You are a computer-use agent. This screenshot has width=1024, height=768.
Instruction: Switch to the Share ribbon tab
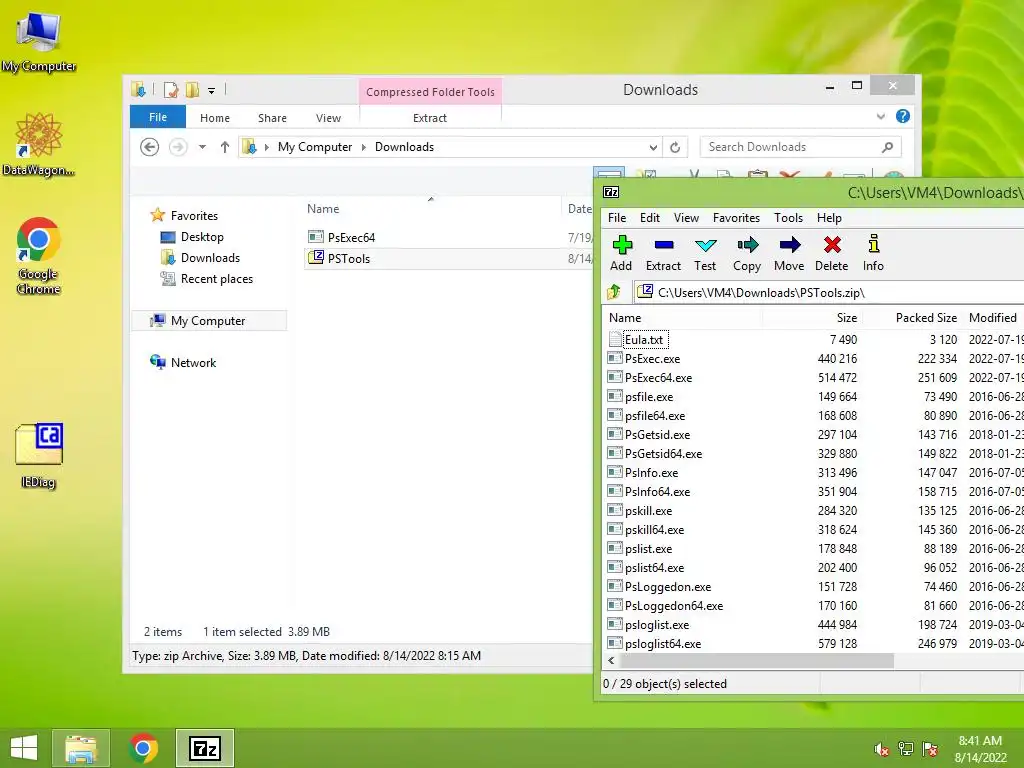272,118
